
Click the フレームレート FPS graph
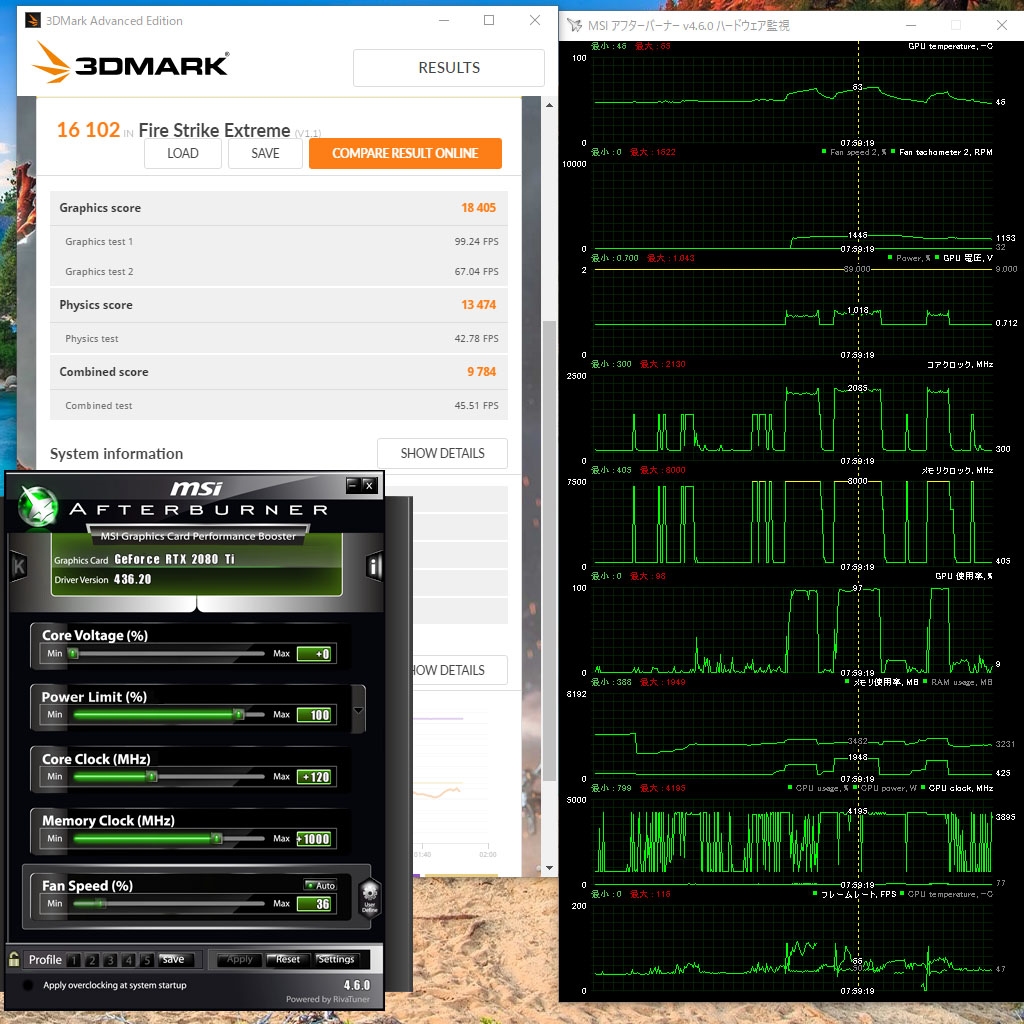(x=792, y=948)
